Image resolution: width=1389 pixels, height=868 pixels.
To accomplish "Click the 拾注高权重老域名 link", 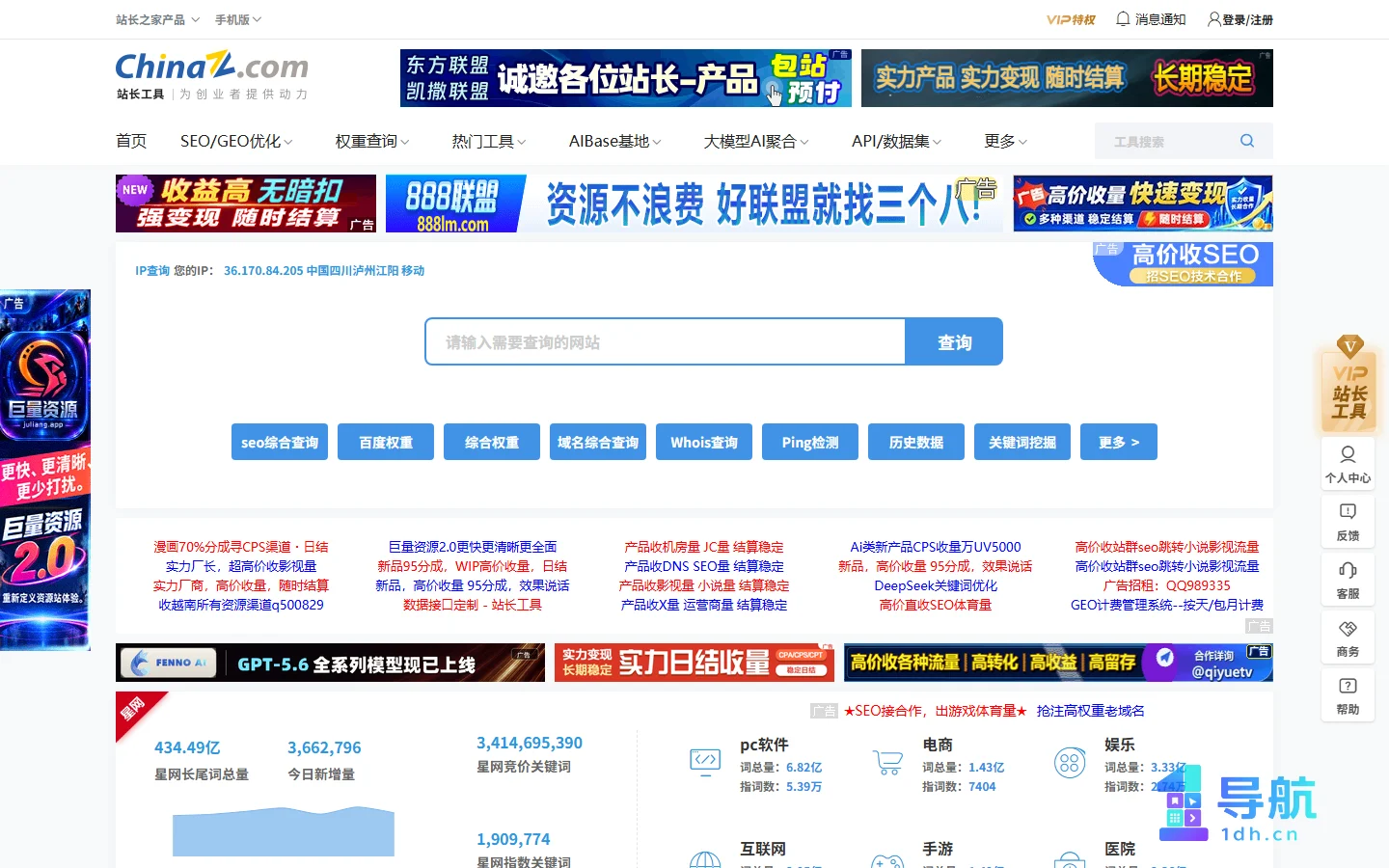I will click(1091, 711).
